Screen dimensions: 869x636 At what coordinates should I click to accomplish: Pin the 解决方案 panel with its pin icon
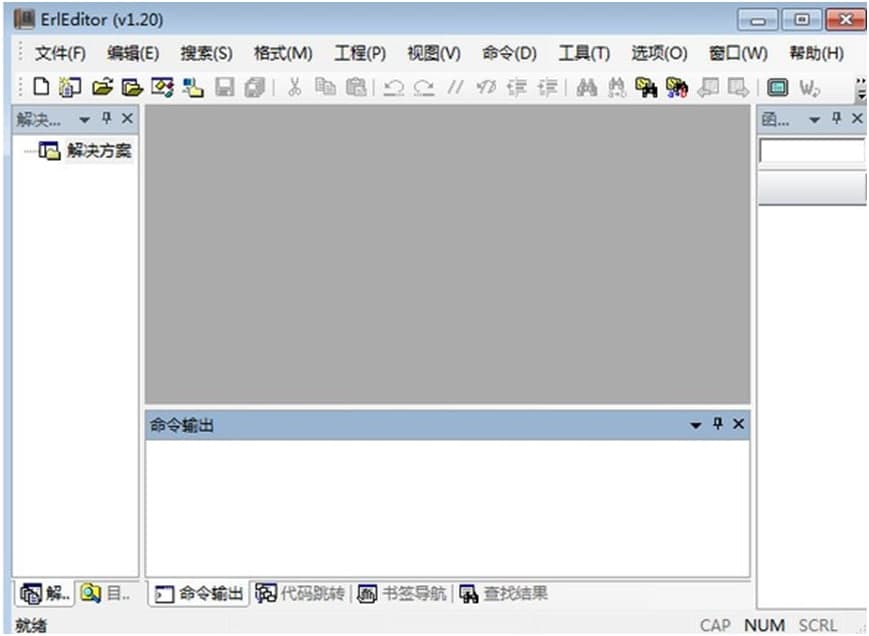coord(108,118)
